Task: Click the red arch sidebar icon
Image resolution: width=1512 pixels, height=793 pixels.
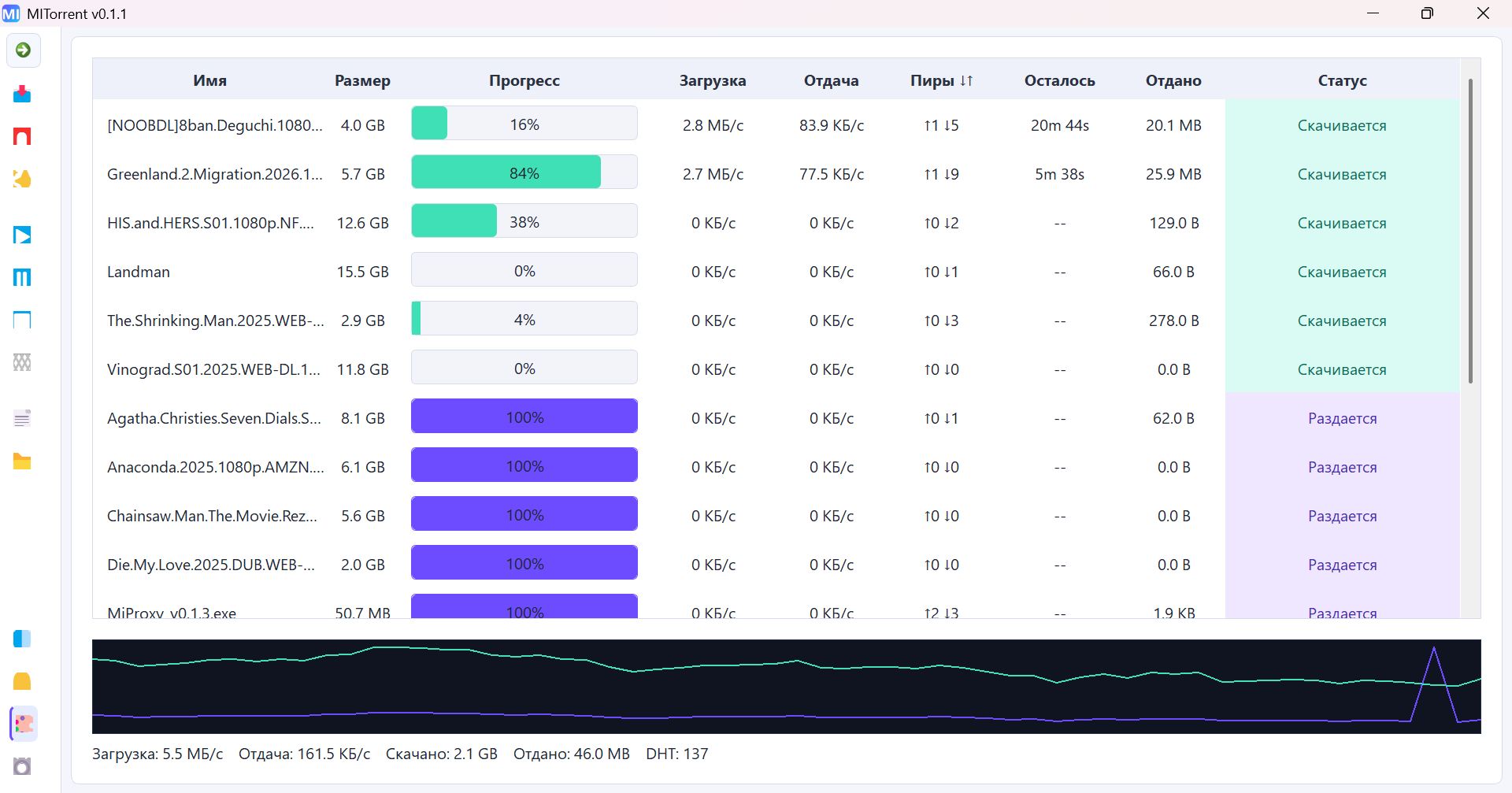Action: pos(22,136)
